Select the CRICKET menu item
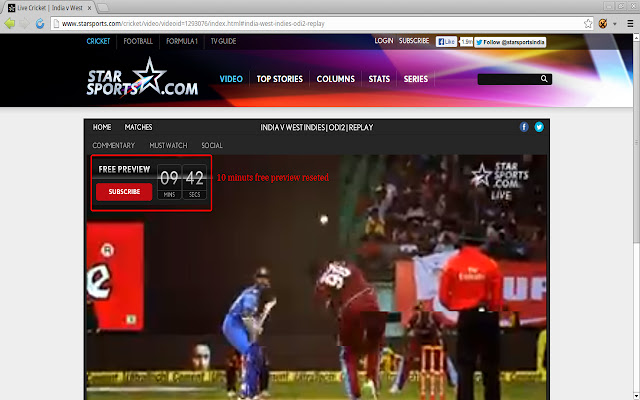This screenshot has width=640, height=400. [98, 41]
